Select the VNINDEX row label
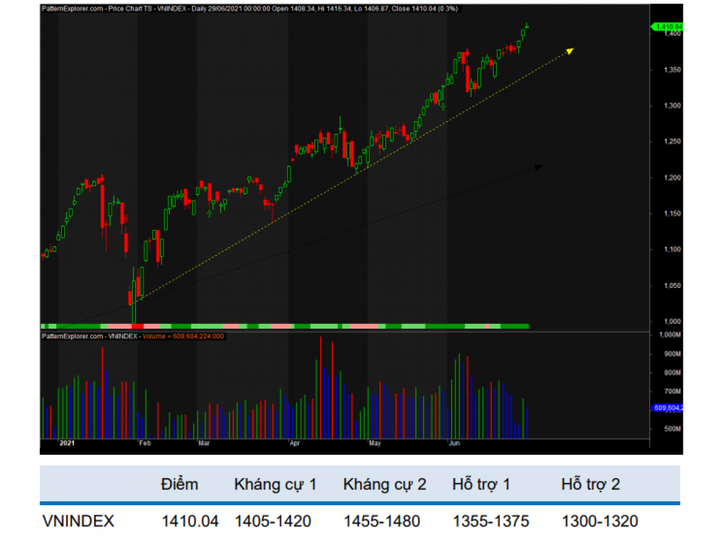 coord(79,521)
